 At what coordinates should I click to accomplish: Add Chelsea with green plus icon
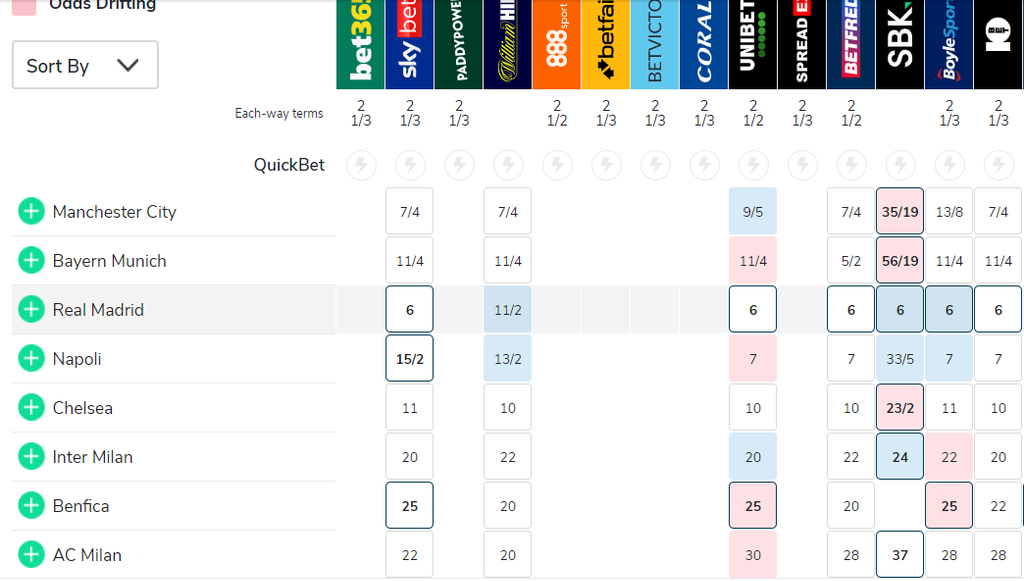pos(31,408)
